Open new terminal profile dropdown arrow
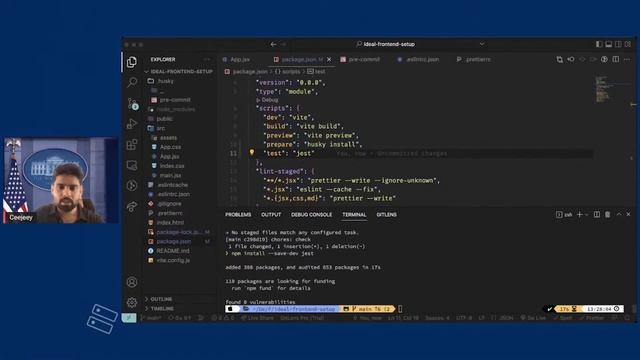The width and height of the screenshot is (640, 360). pyautogui.click(x=587, y=215)
